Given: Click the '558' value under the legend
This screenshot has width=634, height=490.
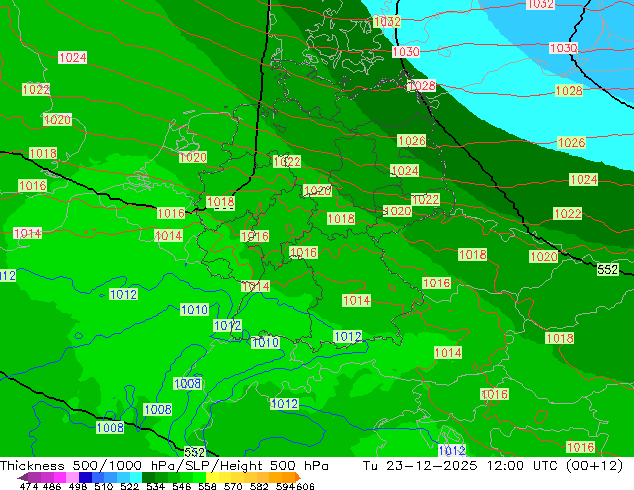Looking at the screenshot, I should (x=207, y=486).
